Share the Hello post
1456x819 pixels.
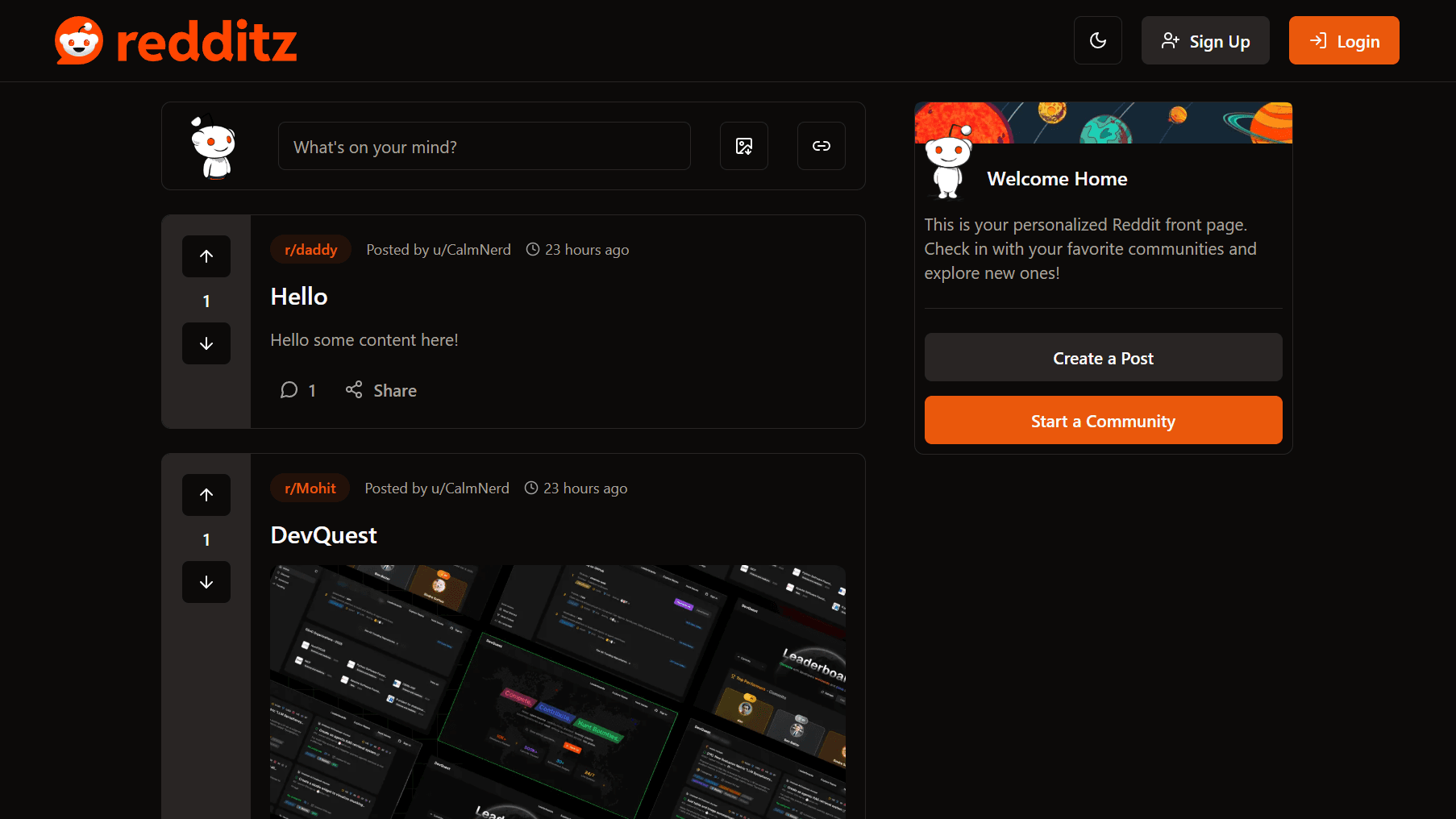click(381, 390)
